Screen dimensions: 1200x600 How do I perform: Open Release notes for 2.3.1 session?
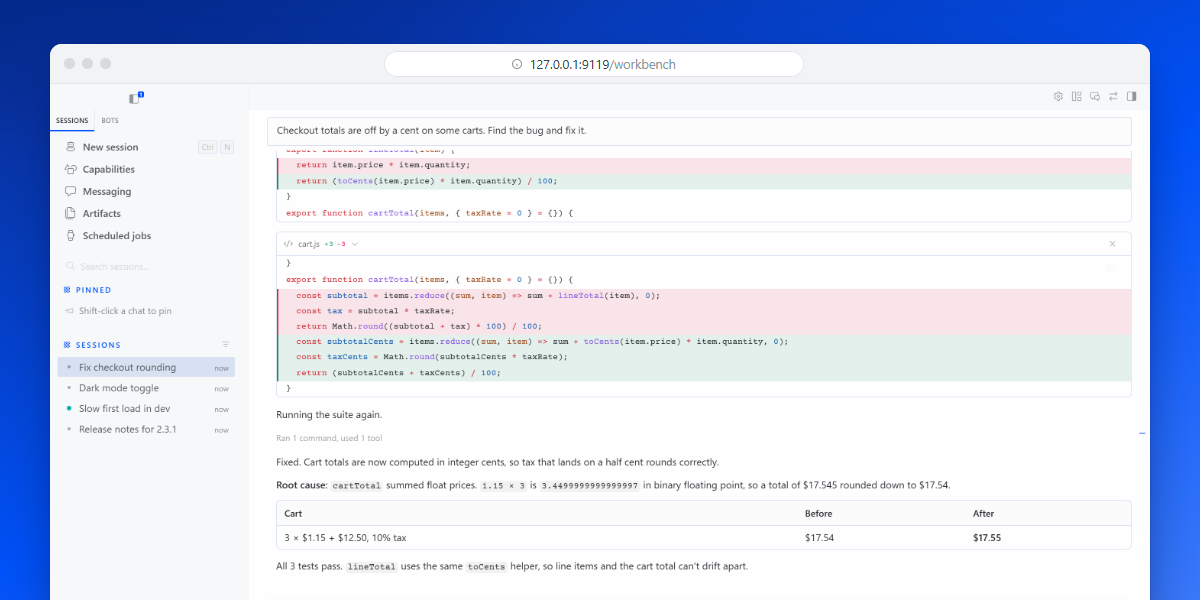point(146,429)
